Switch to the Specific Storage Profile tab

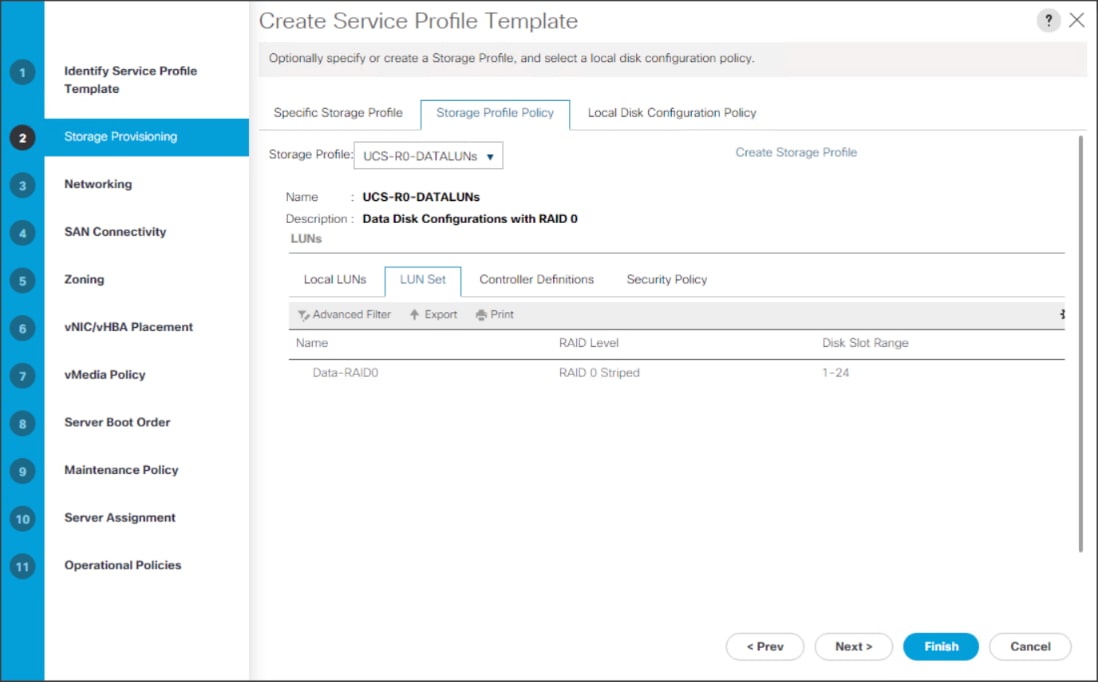tap(340, 113)
